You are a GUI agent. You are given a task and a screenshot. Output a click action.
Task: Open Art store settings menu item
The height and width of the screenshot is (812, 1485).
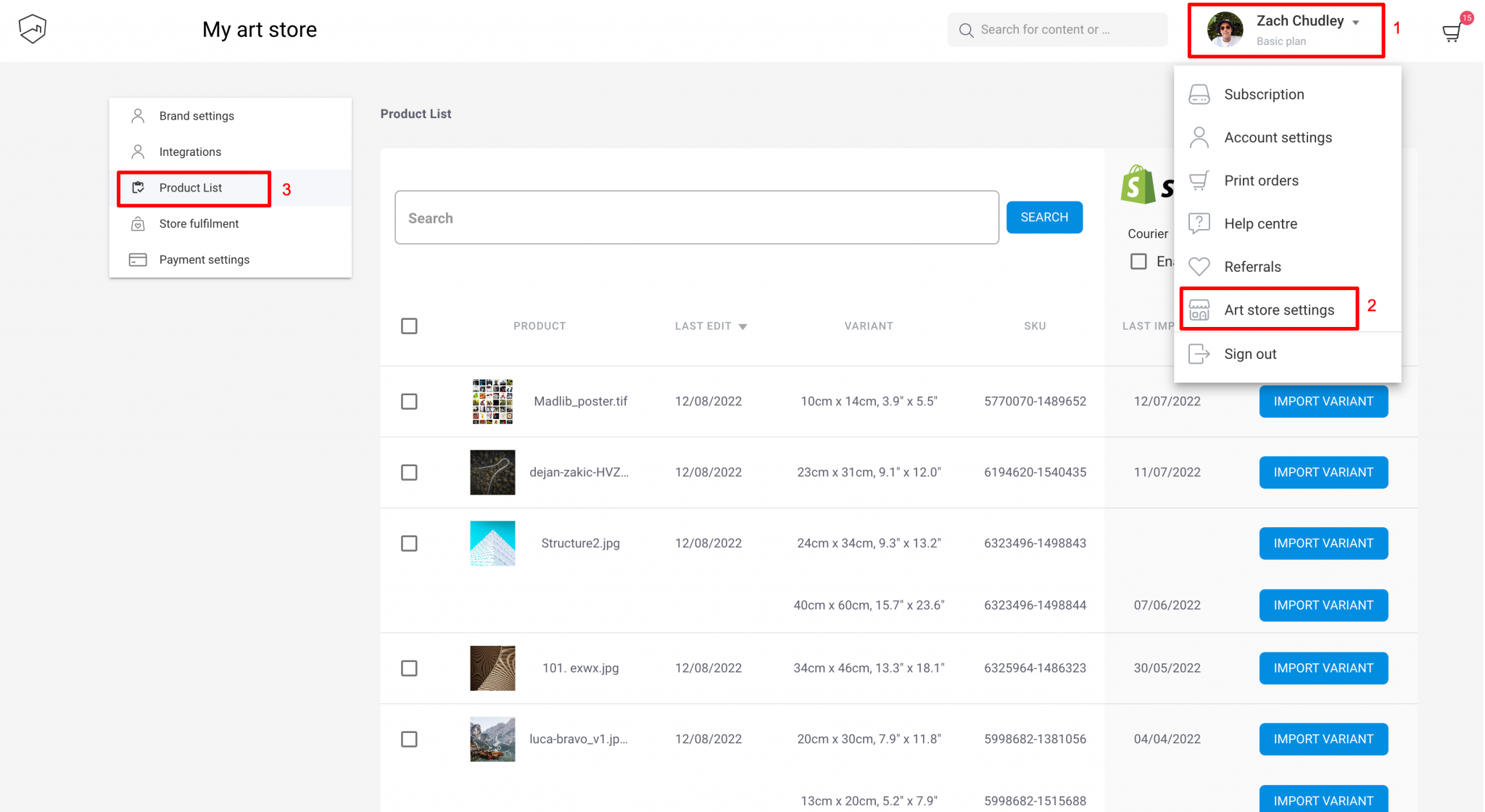pyautogui.click(x=1278, y=310)
